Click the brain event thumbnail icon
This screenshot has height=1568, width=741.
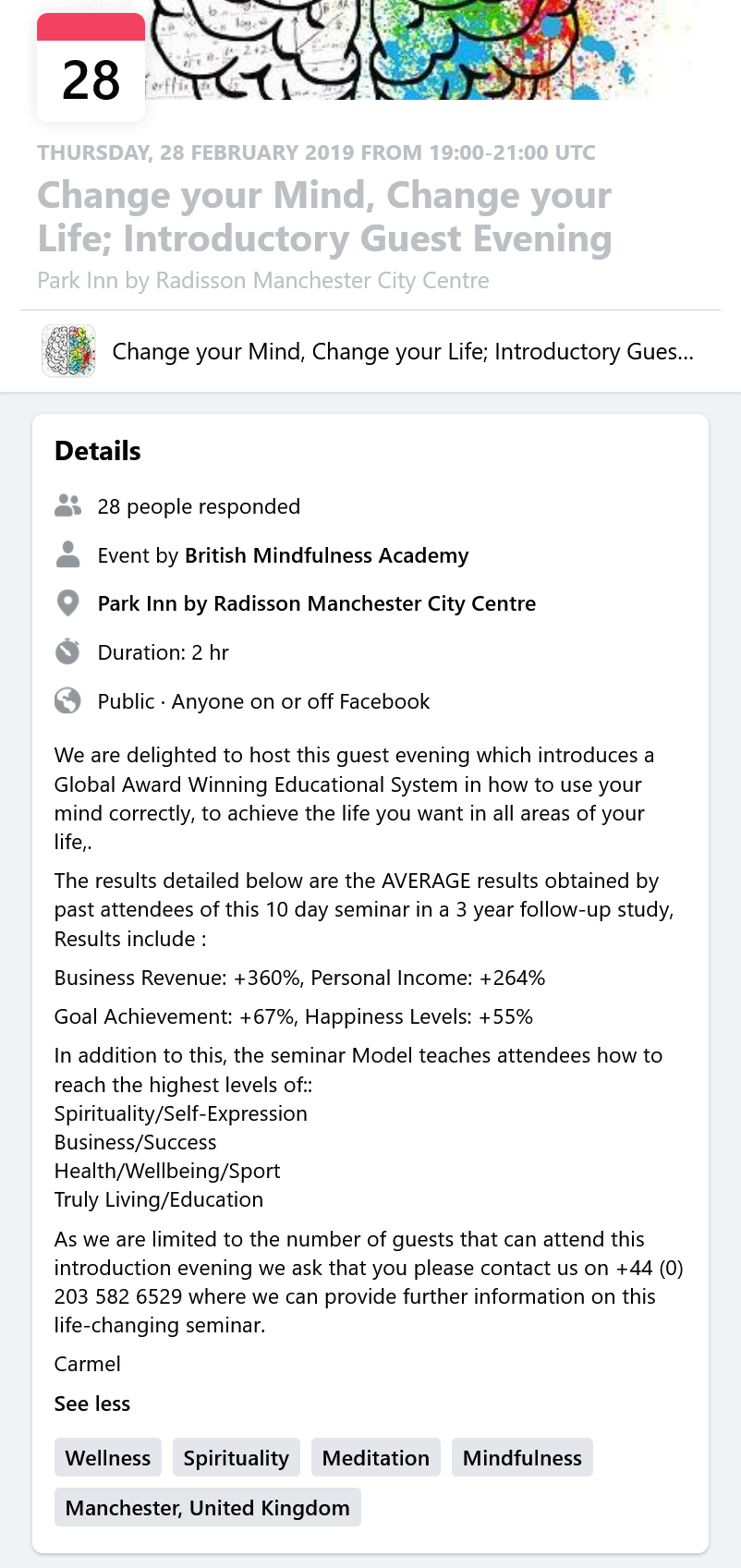(x=68, y=351)
